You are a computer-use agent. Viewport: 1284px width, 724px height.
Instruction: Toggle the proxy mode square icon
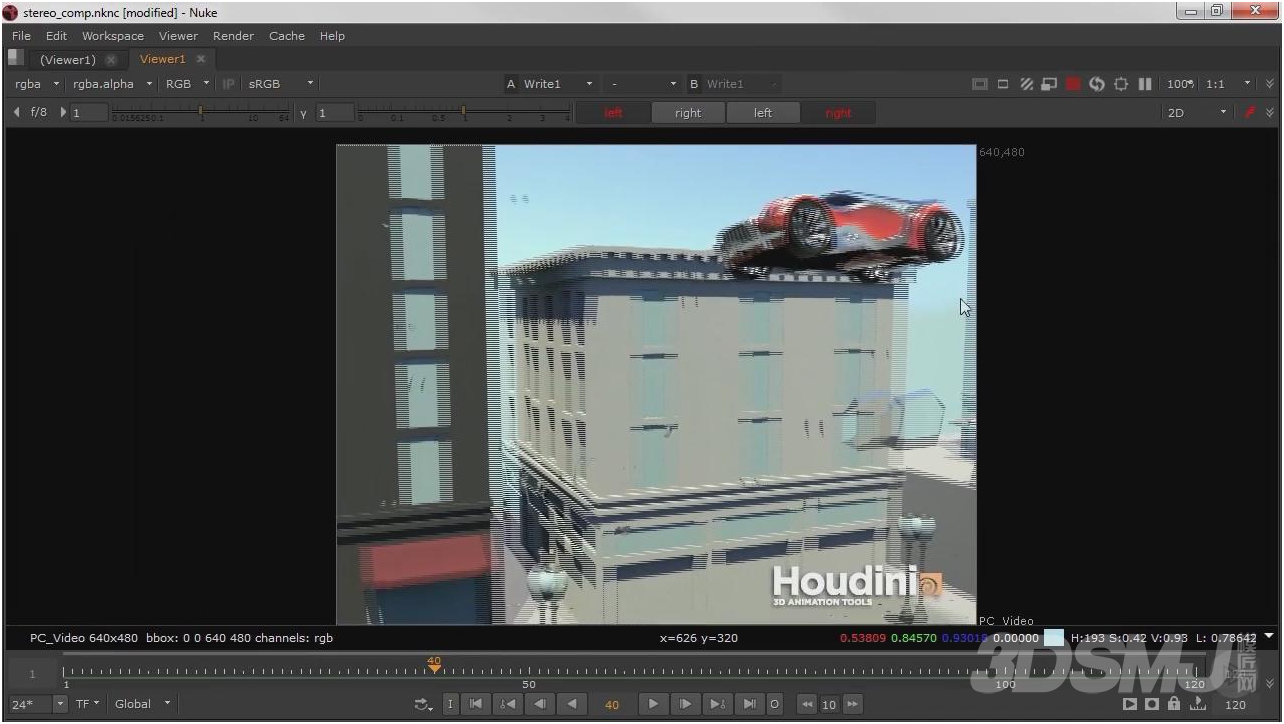[1003, 84]
